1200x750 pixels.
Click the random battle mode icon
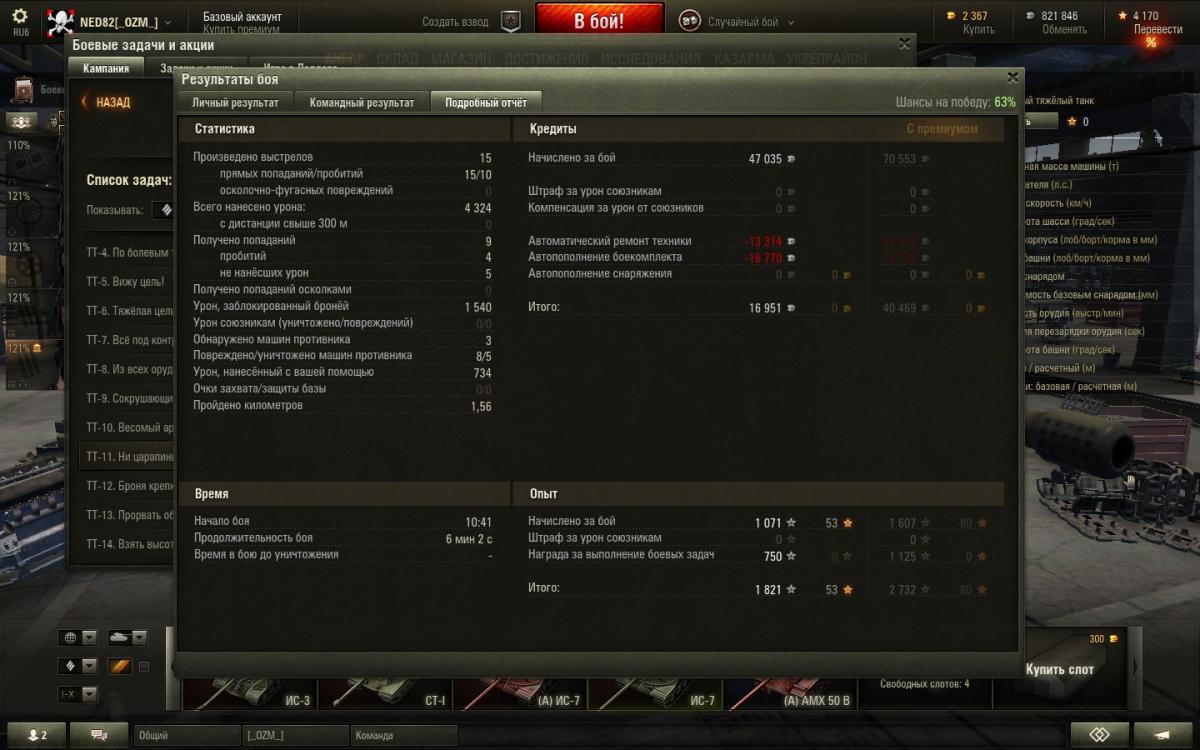[690, 21]
